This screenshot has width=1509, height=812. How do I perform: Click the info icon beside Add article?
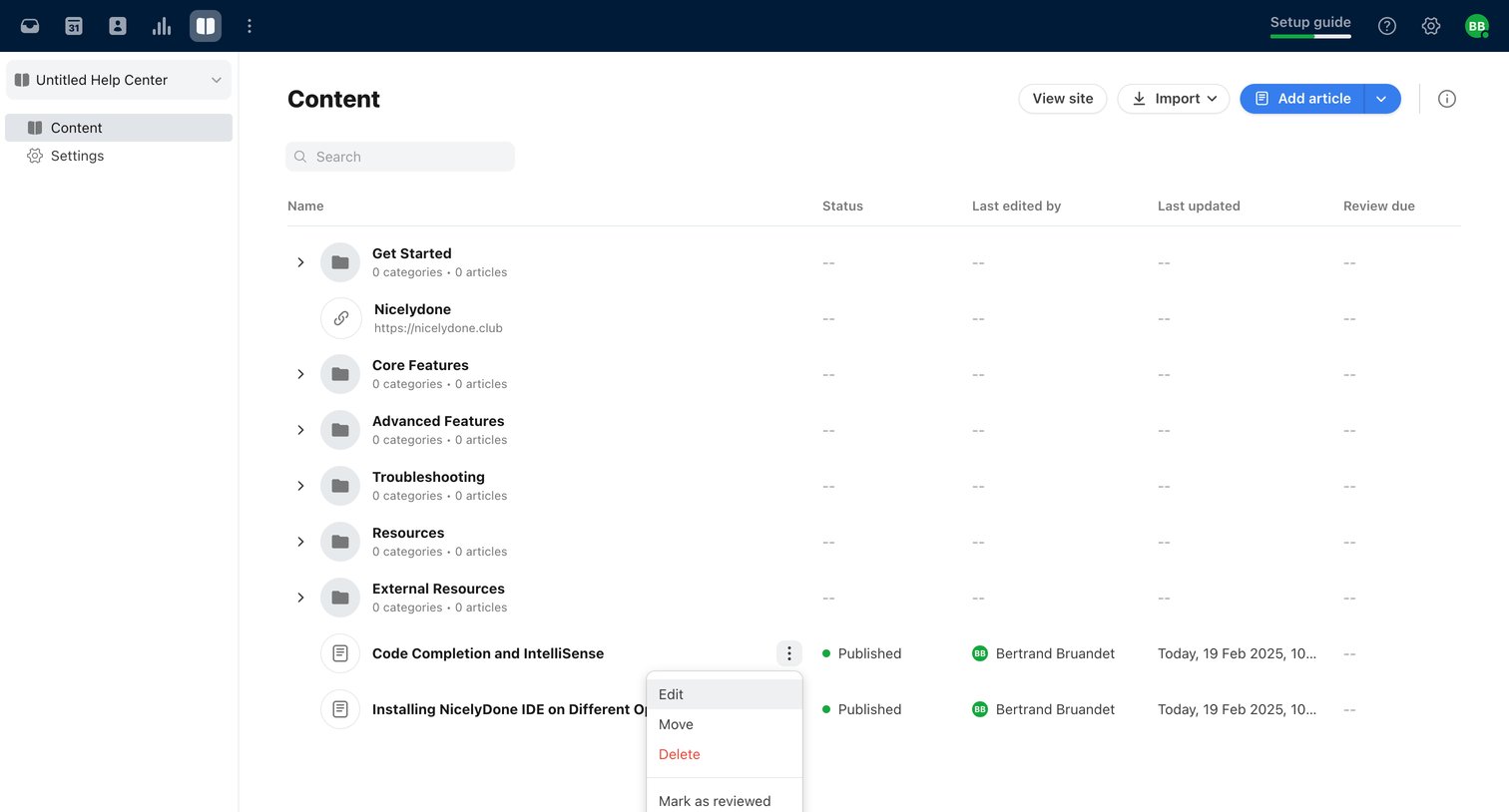[x=1447, y=99]
